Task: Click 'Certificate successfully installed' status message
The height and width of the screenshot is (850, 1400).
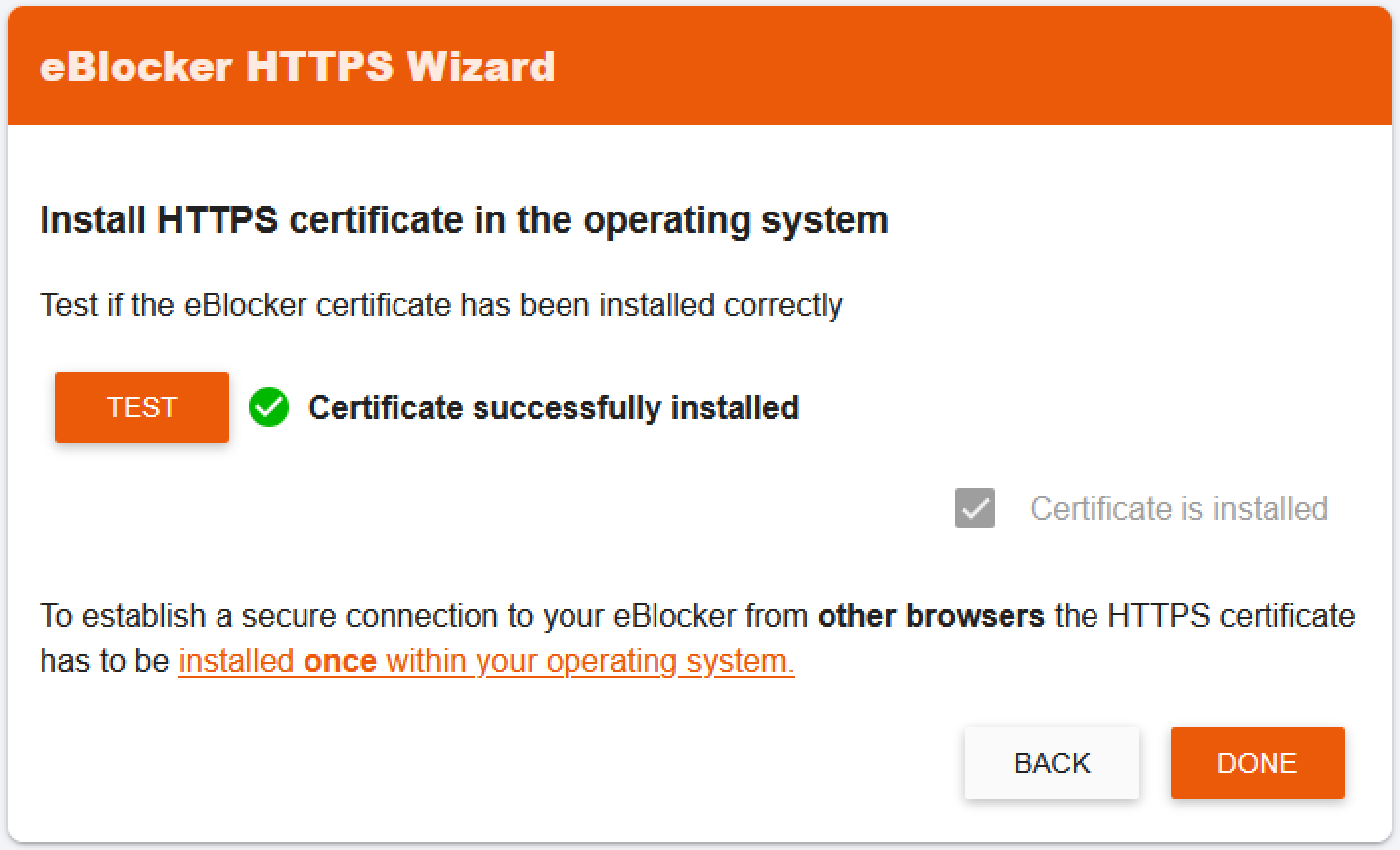Action: [554, 407]
